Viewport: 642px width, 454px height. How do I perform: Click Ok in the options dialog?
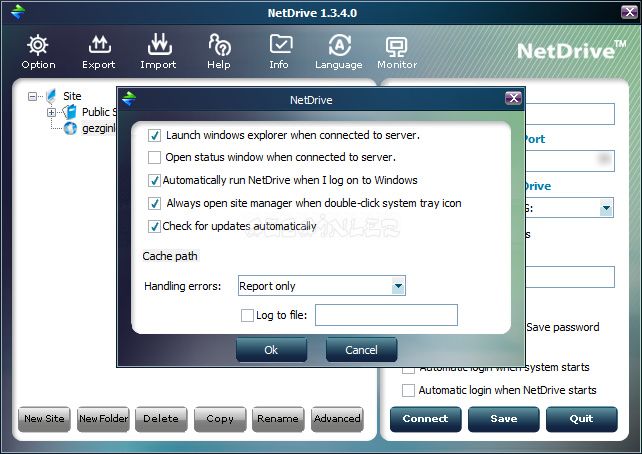pos(271,350)
